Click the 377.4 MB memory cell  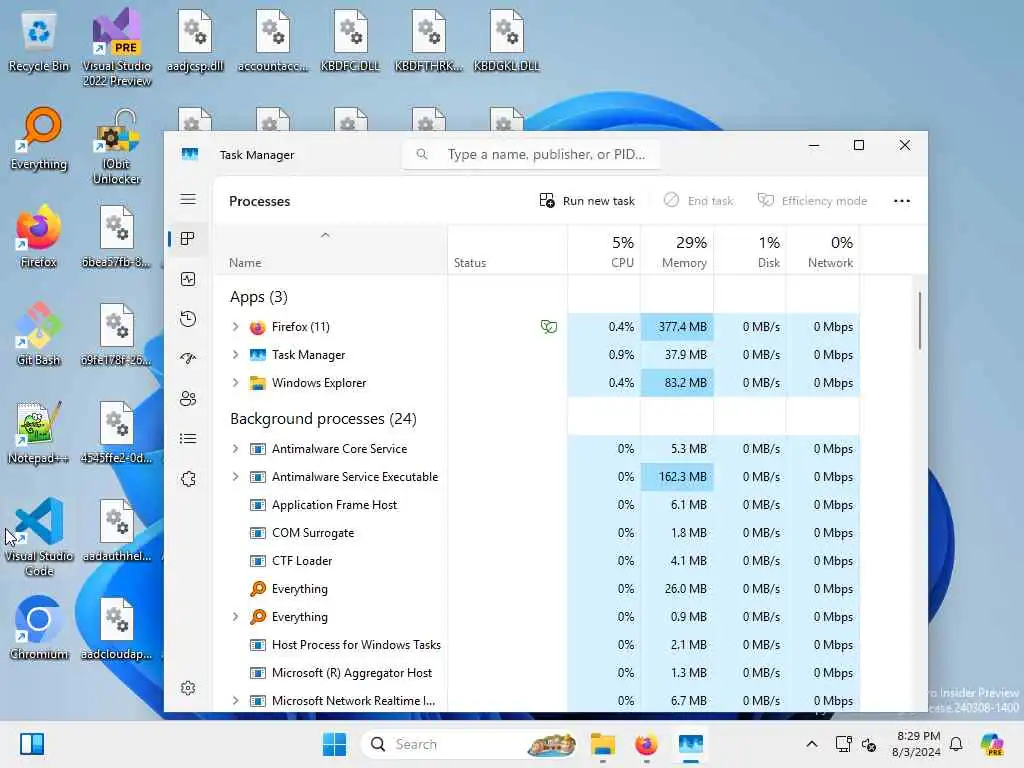(677, 327)
